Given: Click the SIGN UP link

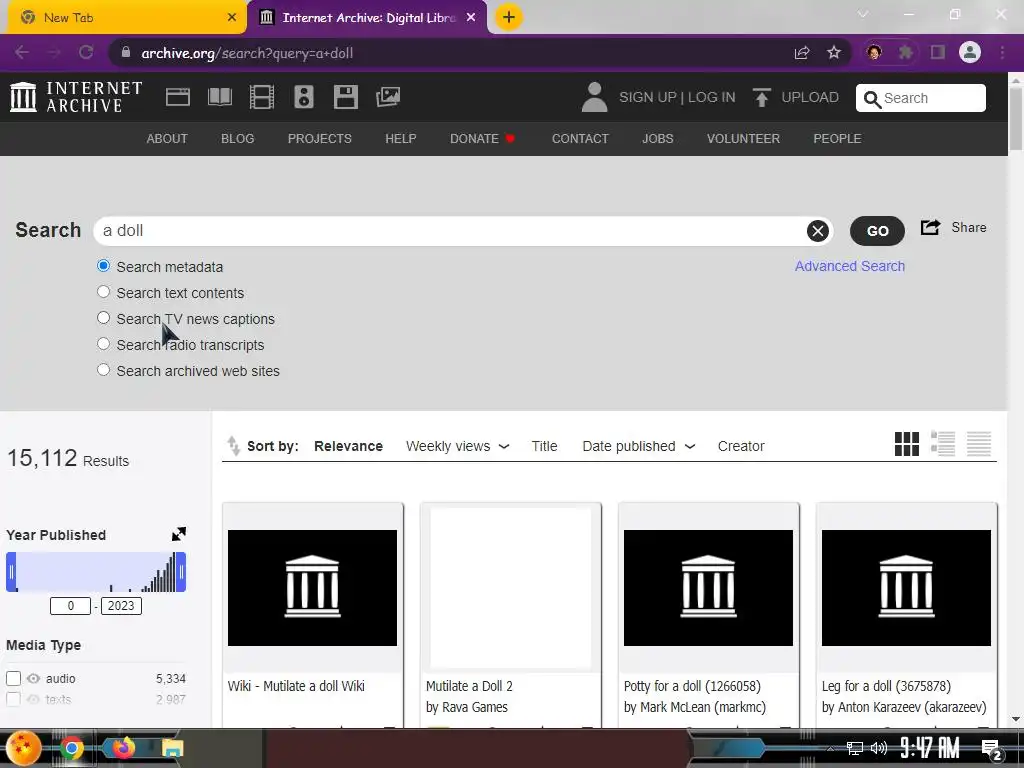Looking at the screenshot, I should tap(648, 97).
